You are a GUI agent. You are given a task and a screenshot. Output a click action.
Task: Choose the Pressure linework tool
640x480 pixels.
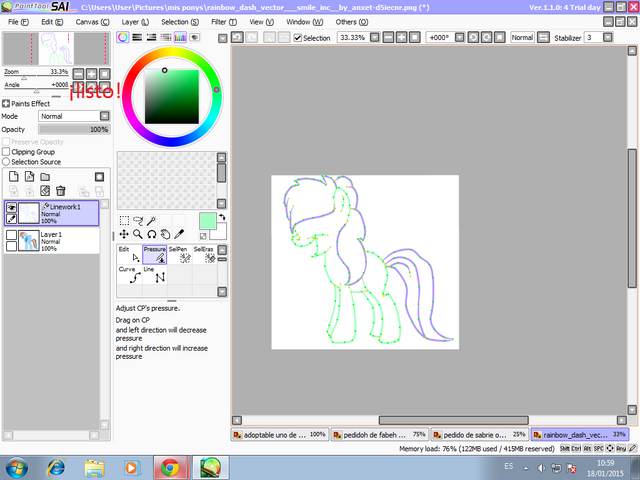click(155, 255)
